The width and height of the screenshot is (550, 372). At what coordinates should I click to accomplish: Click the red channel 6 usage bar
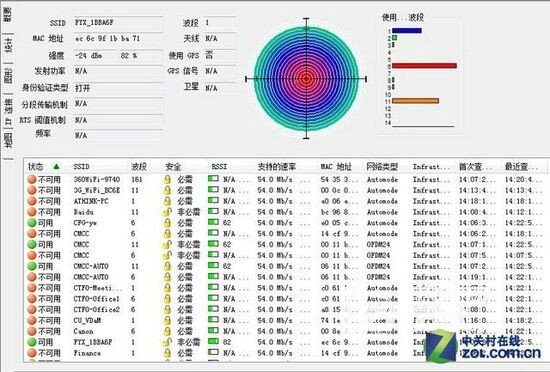[424, 66]
